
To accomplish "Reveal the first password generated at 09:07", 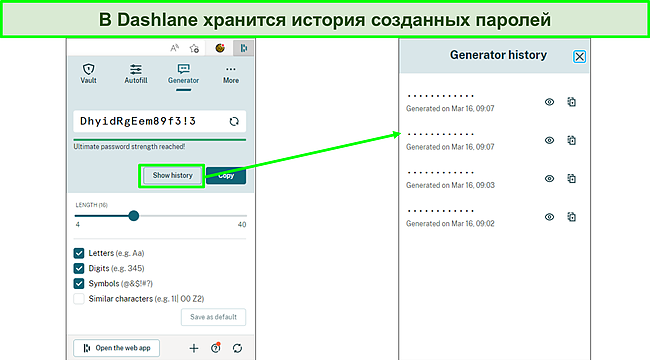I will [549, 102].
